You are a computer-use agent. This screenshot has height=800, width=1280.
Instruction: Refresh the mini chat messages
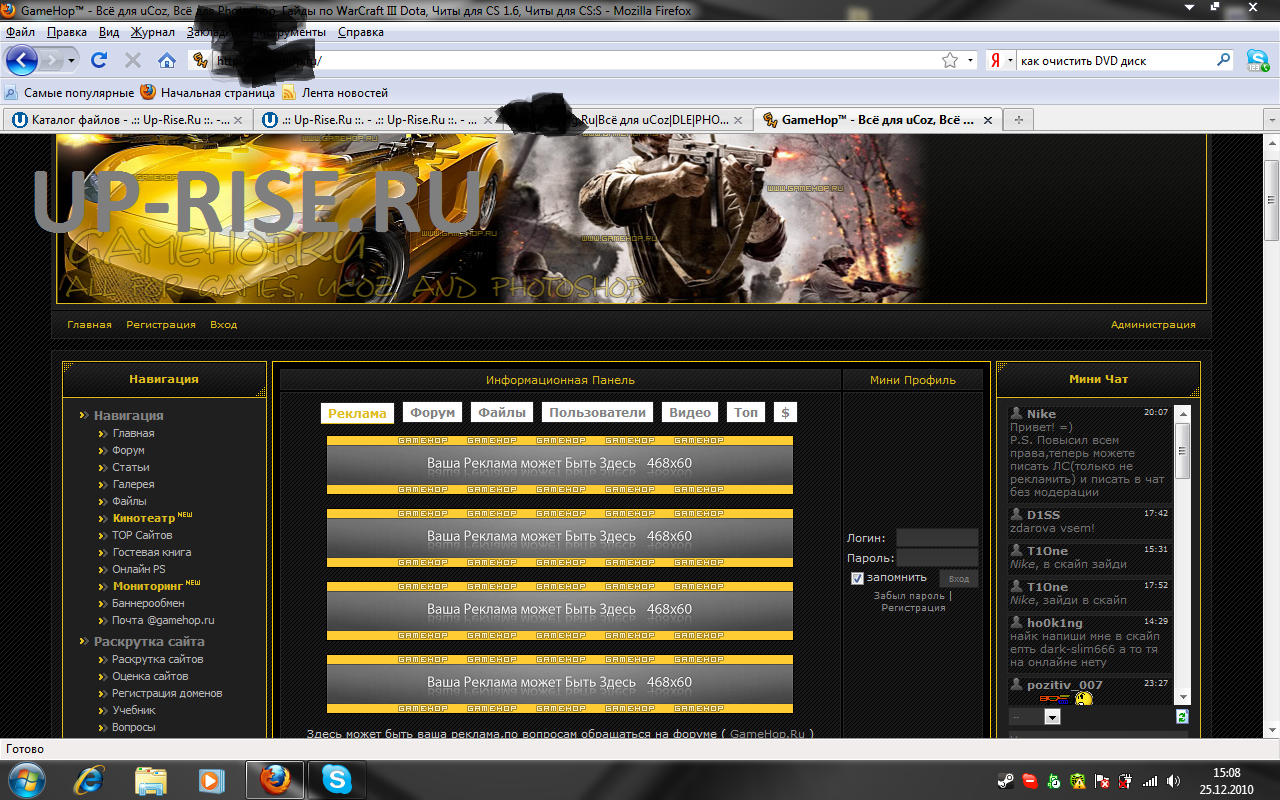[x=1182, y=717]
